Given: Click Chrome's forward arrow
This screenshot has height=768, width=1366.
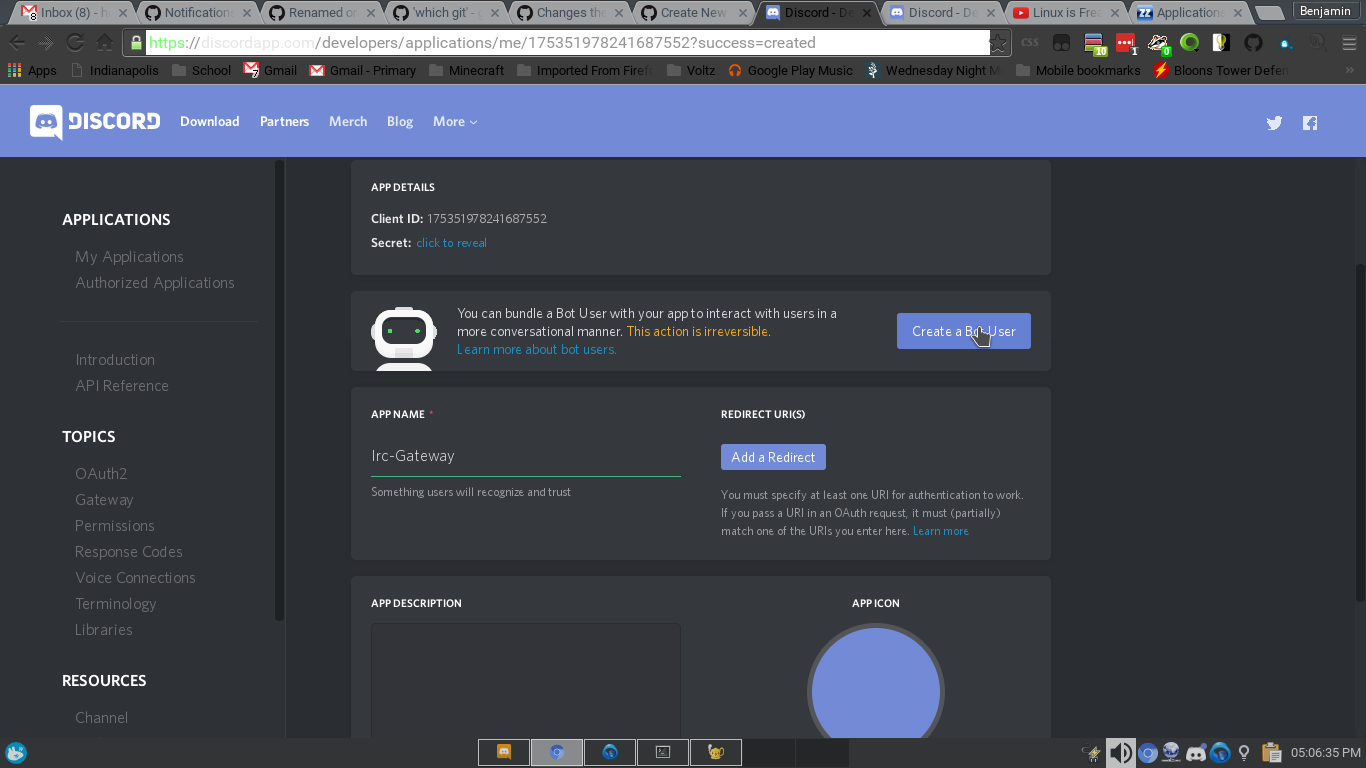Looking at the screenshot, I should pyautogui.click(x=45, y=43).
